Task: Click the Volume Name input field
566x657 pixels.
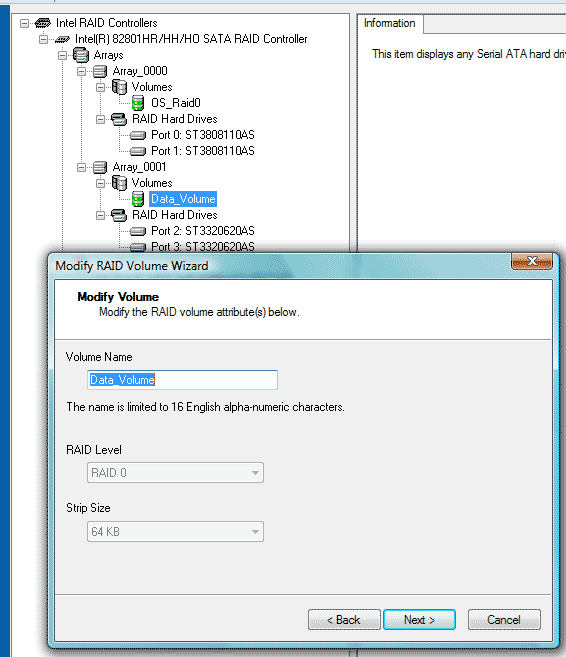Action: [x=182, y=380]
